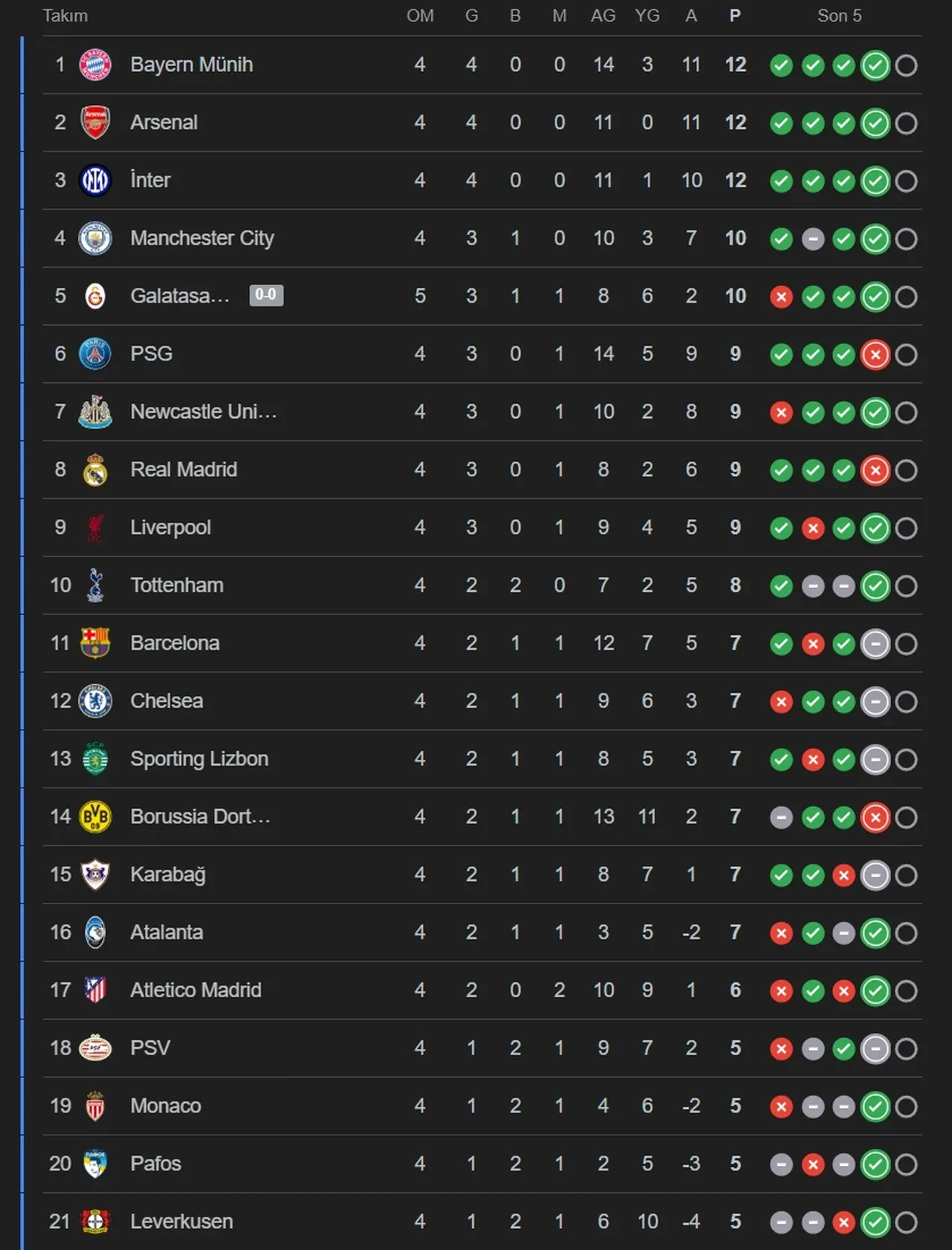Select the Karabağ table row name
The height and width of the screenshot is (1250, 952).
[167, 874]
